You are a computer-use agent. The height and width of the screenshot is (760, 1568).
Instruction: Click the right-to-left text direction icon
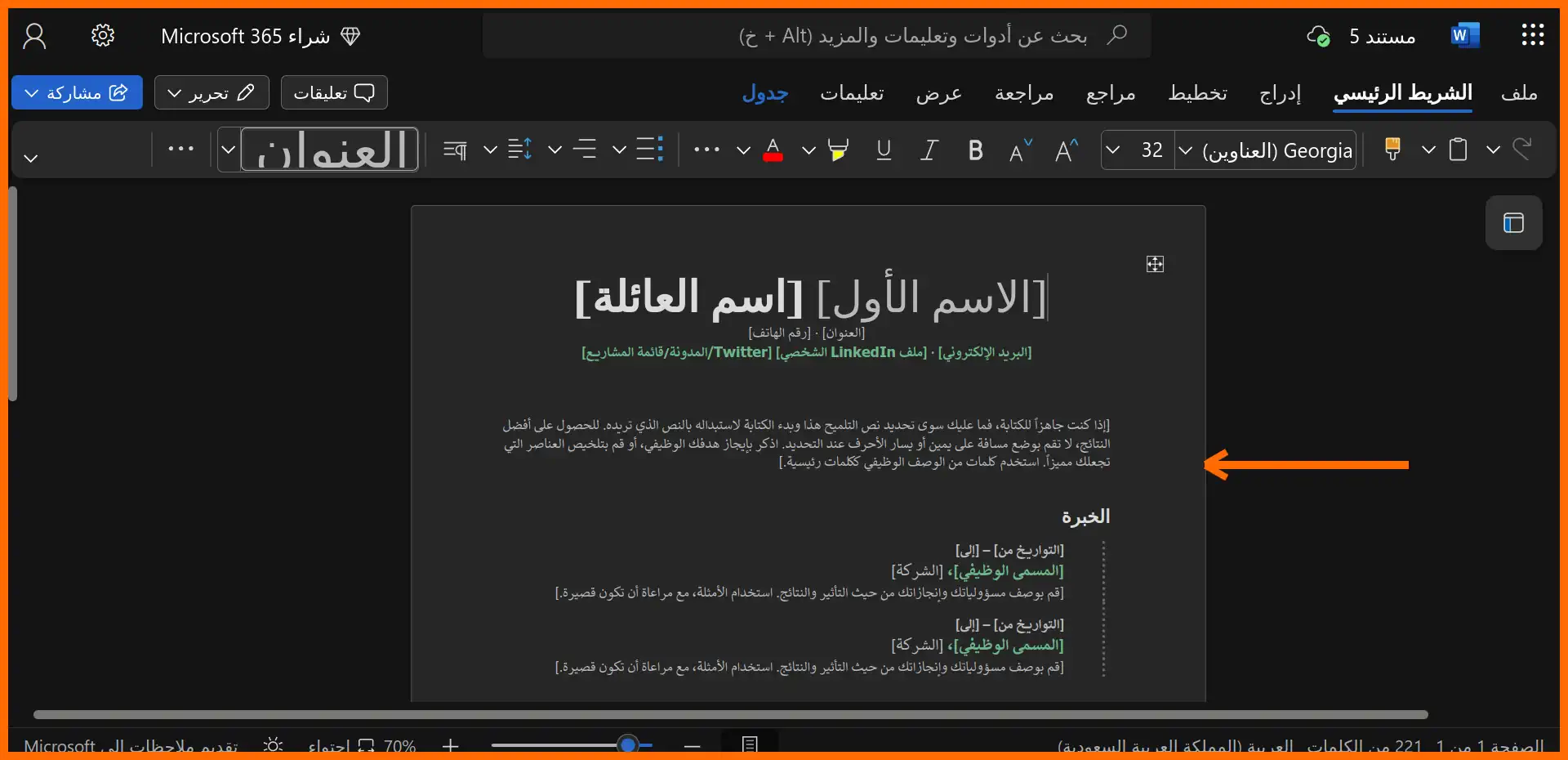pyautogui.click(x=455, y=150)
